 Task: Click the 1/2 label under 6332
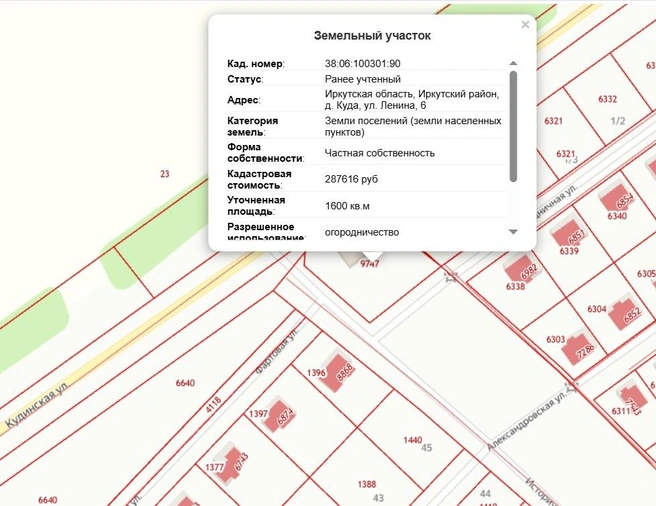[618, 121]
